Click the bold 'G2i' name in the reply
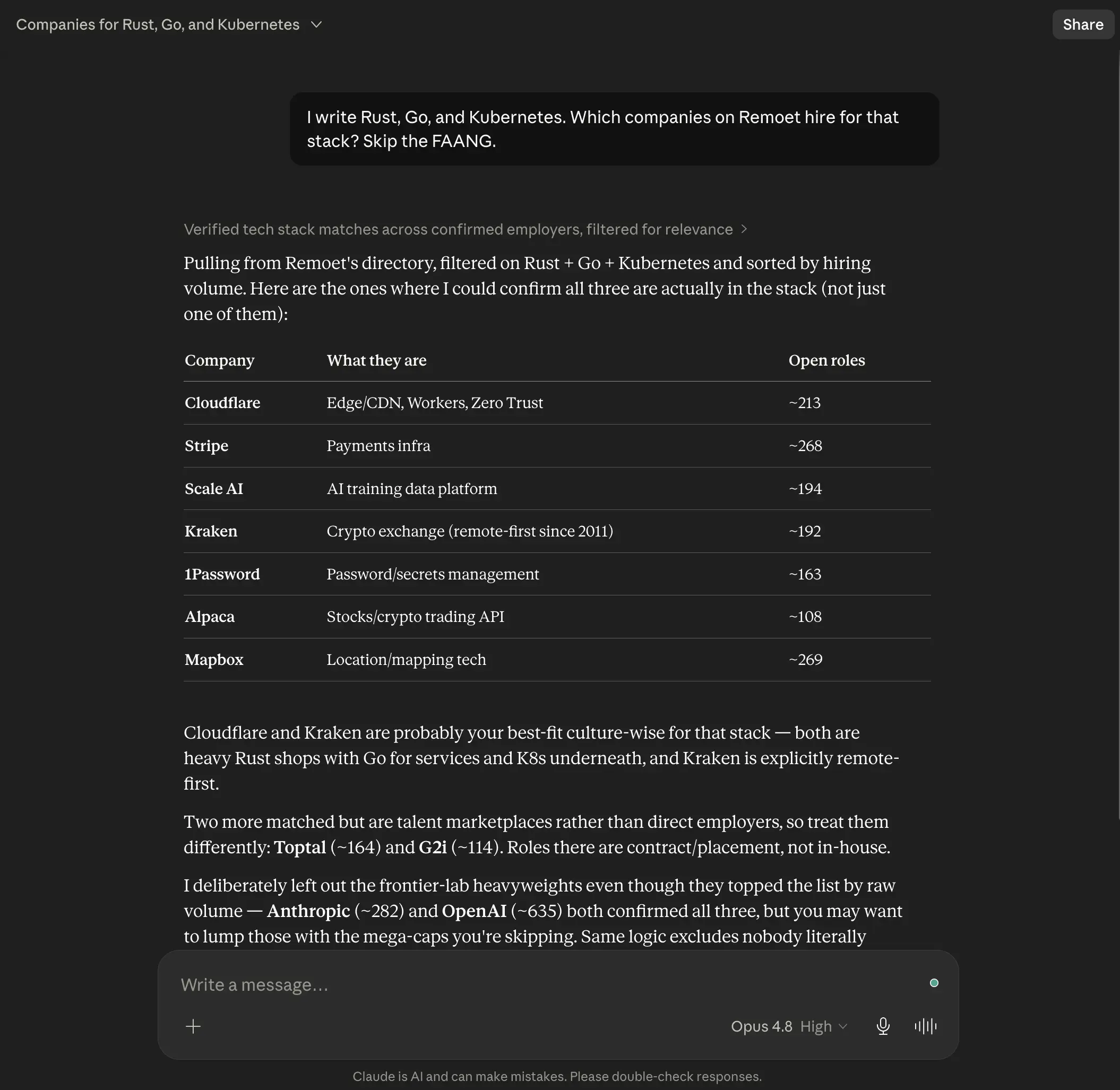 432,847
